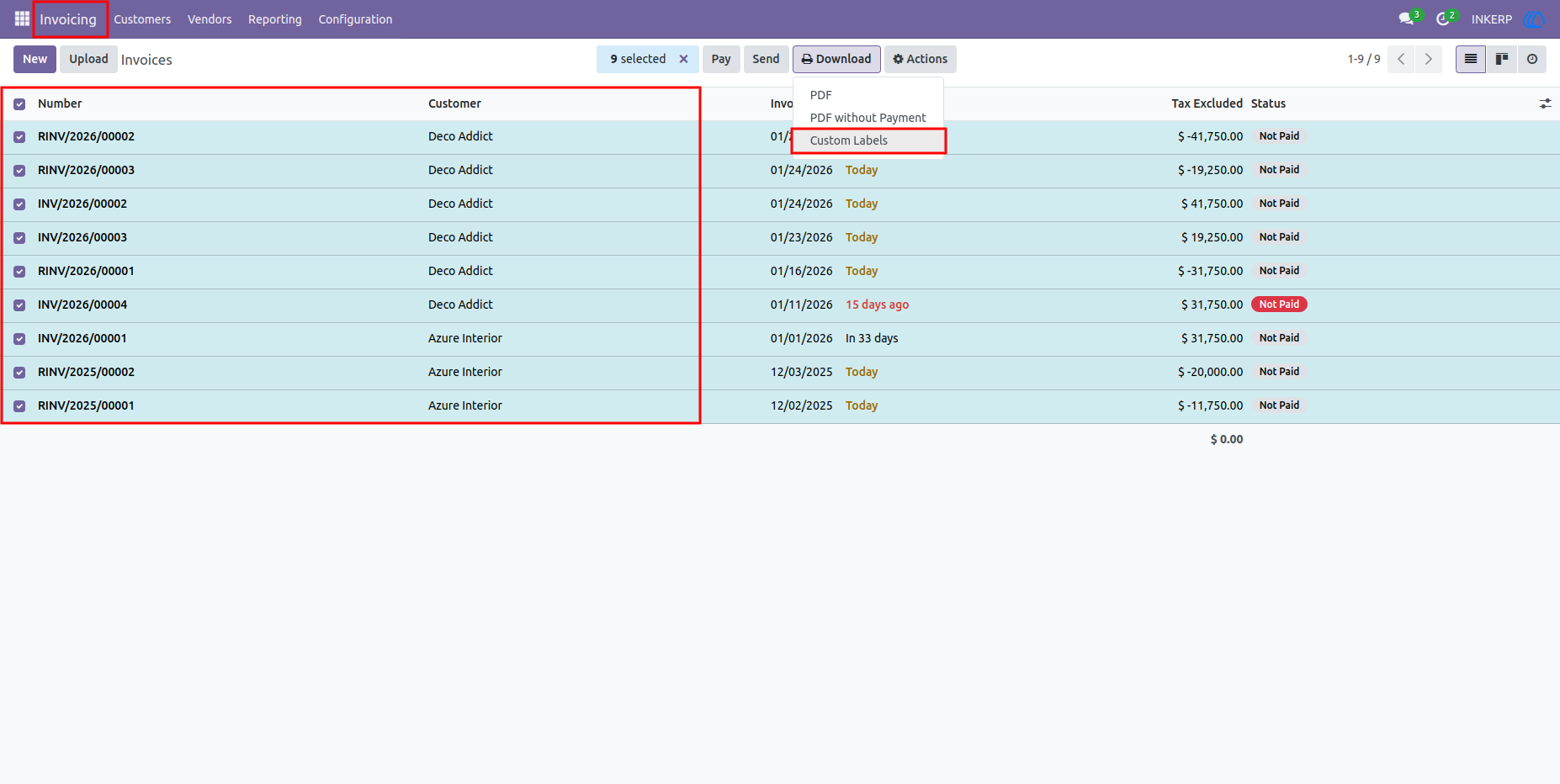Open the apps grid menu icon
The image size is (1560, 784).
coord(22,19)
